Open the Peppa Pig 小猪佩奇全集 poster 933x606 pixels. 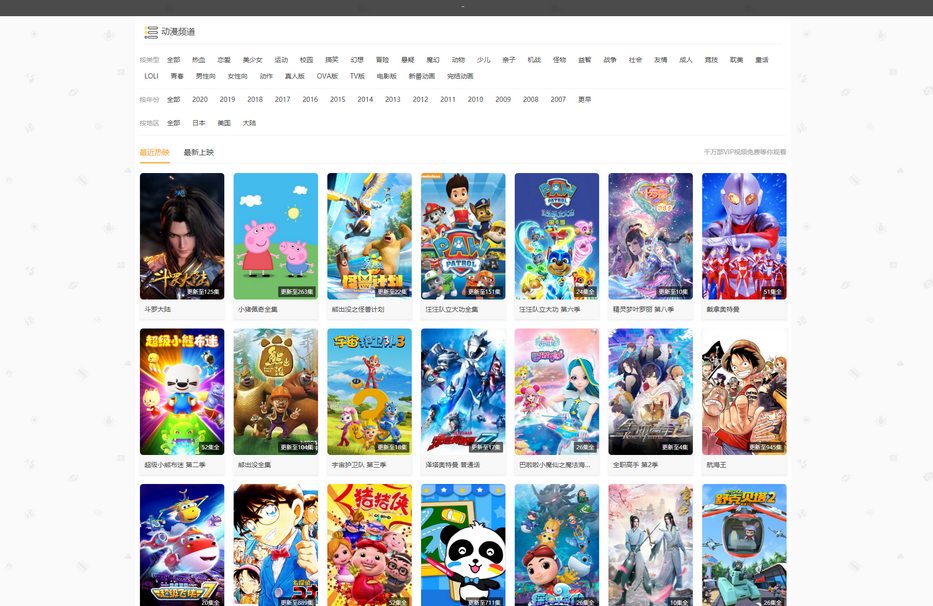(x=275, y=236)
